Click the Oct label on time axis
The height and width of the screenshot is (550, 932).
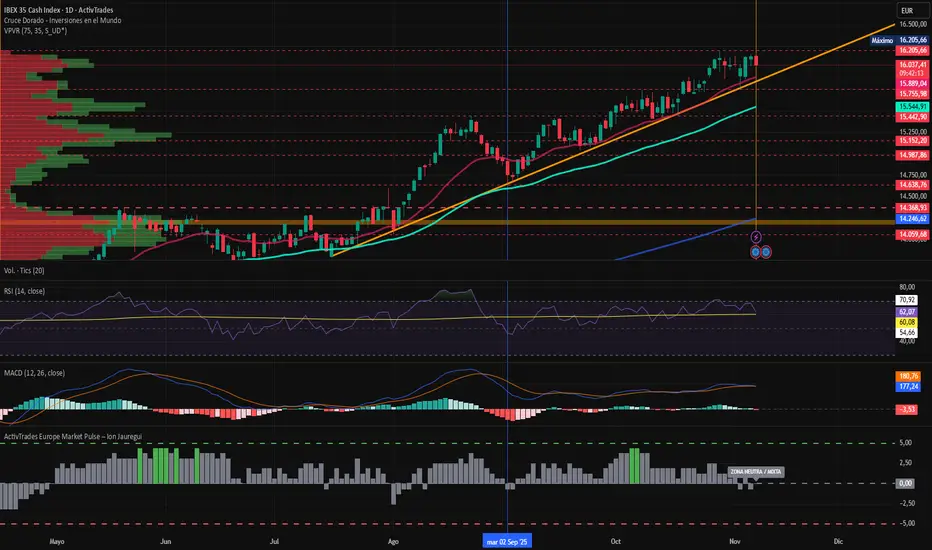[616, 542]
